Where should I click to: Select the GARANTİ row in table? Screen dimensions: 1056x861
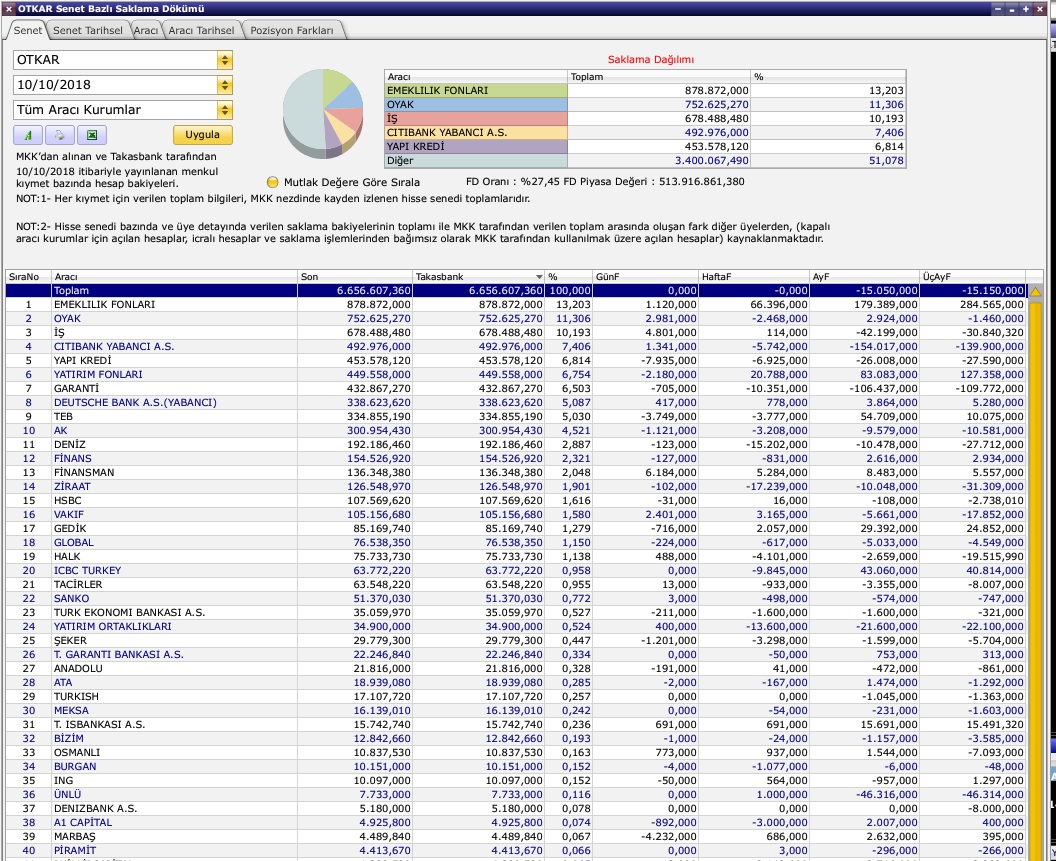(515, 389)
